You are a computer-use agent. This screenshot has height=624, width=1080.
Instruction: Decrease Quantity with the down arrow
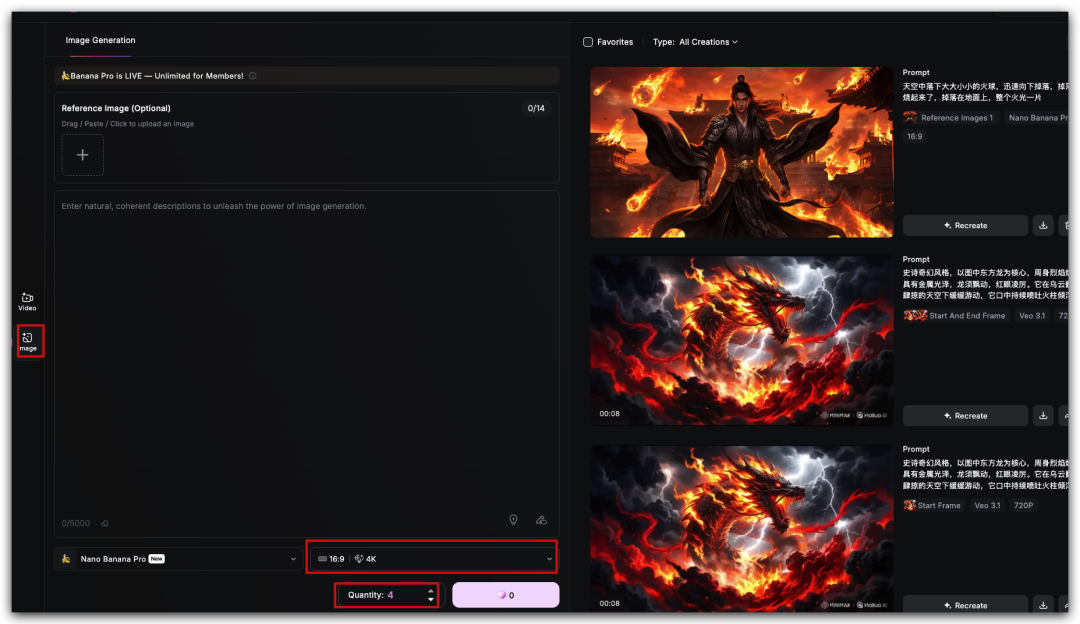click(x=430, y=599)
